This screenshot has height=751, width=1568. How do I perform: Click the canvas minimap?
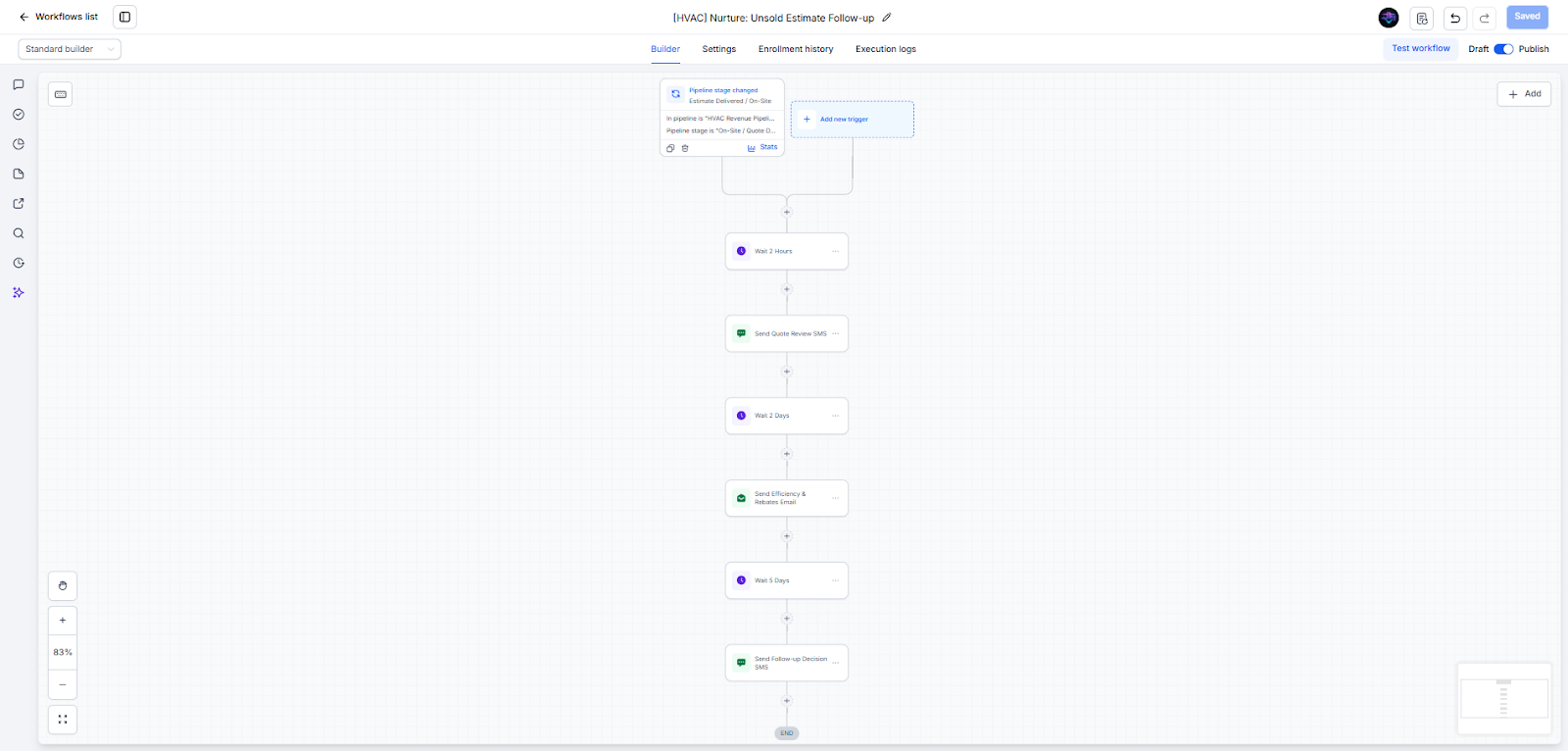pyautogui.click(x=1504, y=698)
